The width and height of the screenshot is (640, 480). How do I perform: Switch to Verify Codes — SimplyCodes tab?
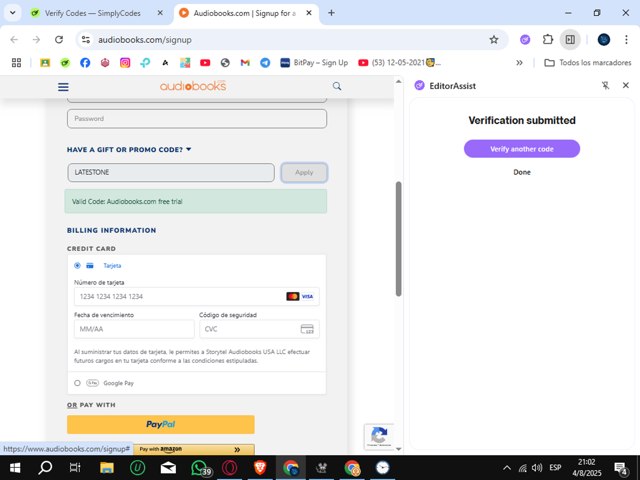(x=93, y=13)
